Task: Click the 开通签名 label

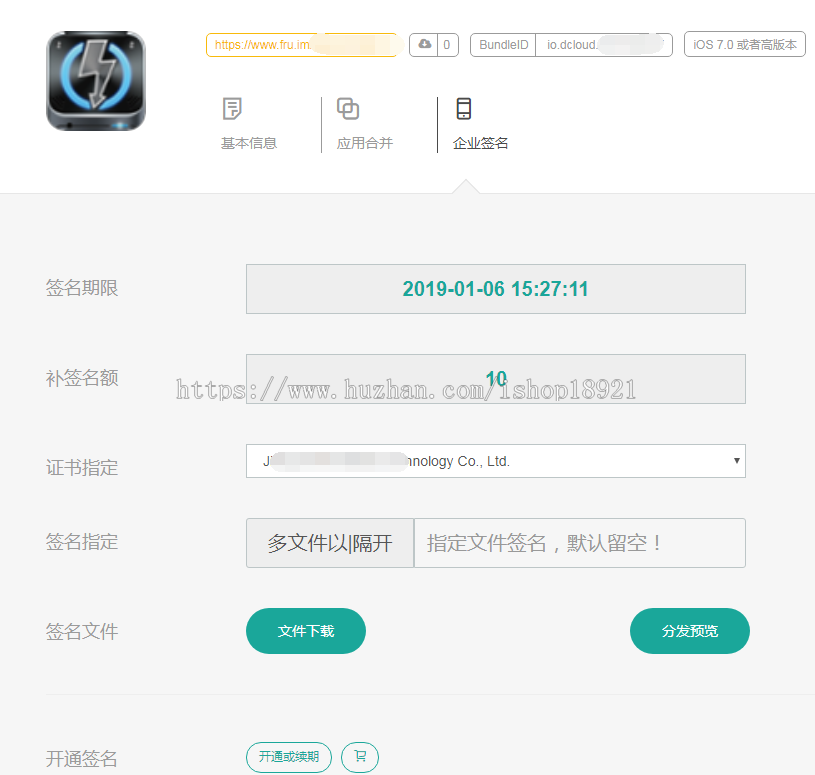Action: [82, 759]
